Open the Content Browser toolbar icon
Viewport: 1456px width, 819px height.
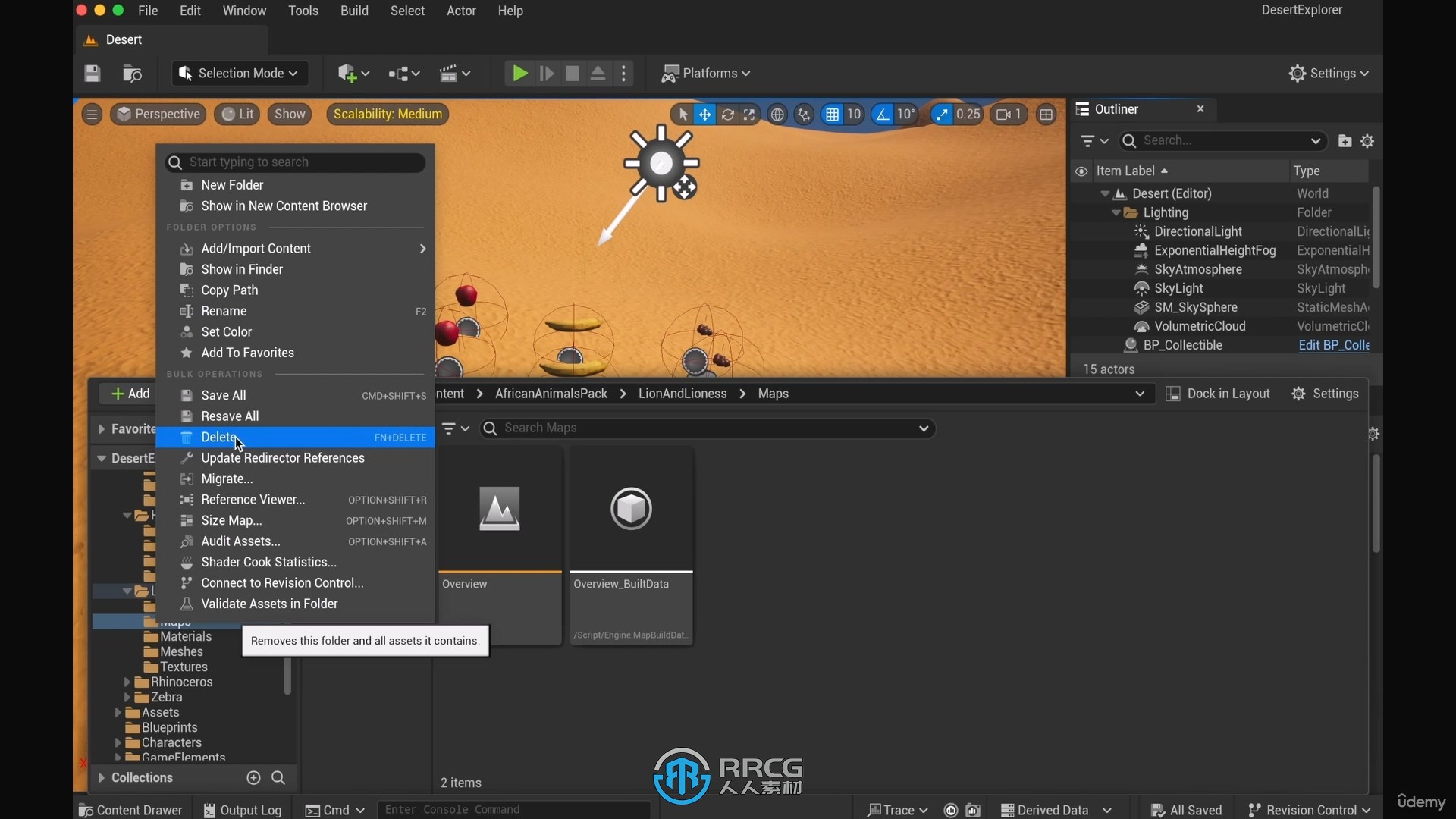click(132, 74)
